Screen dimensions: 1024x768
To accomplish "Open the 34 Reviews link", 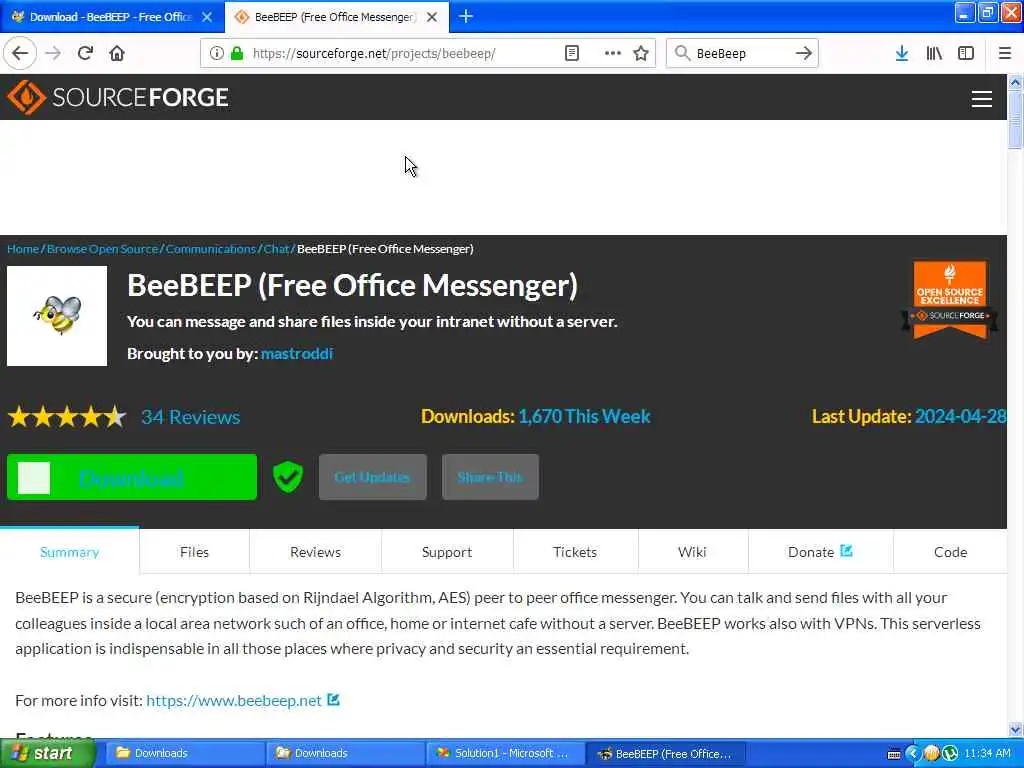I will pos(191,417).
